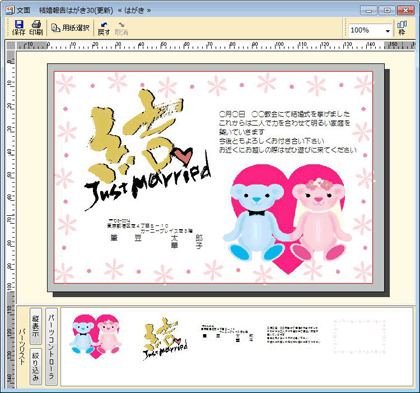Select the sender address text thumbnail

coord(227,333)
